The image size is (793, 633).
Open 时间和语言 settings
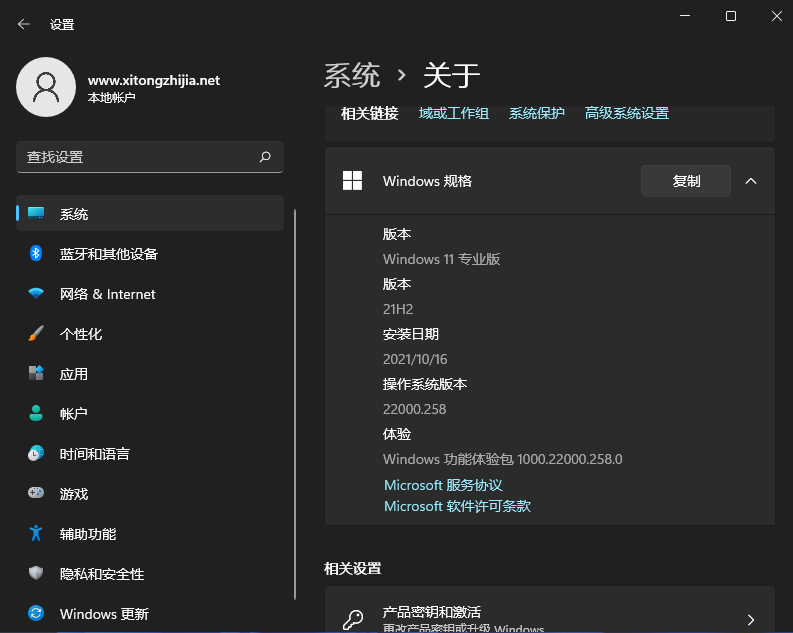tap(150, 453)
